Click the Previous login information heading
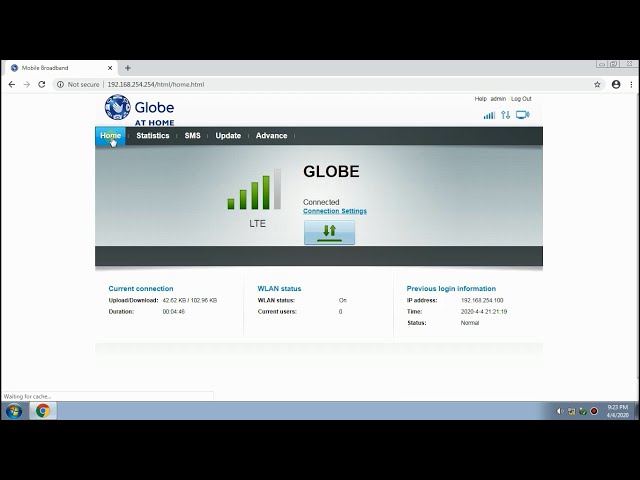 pos(451,289)
